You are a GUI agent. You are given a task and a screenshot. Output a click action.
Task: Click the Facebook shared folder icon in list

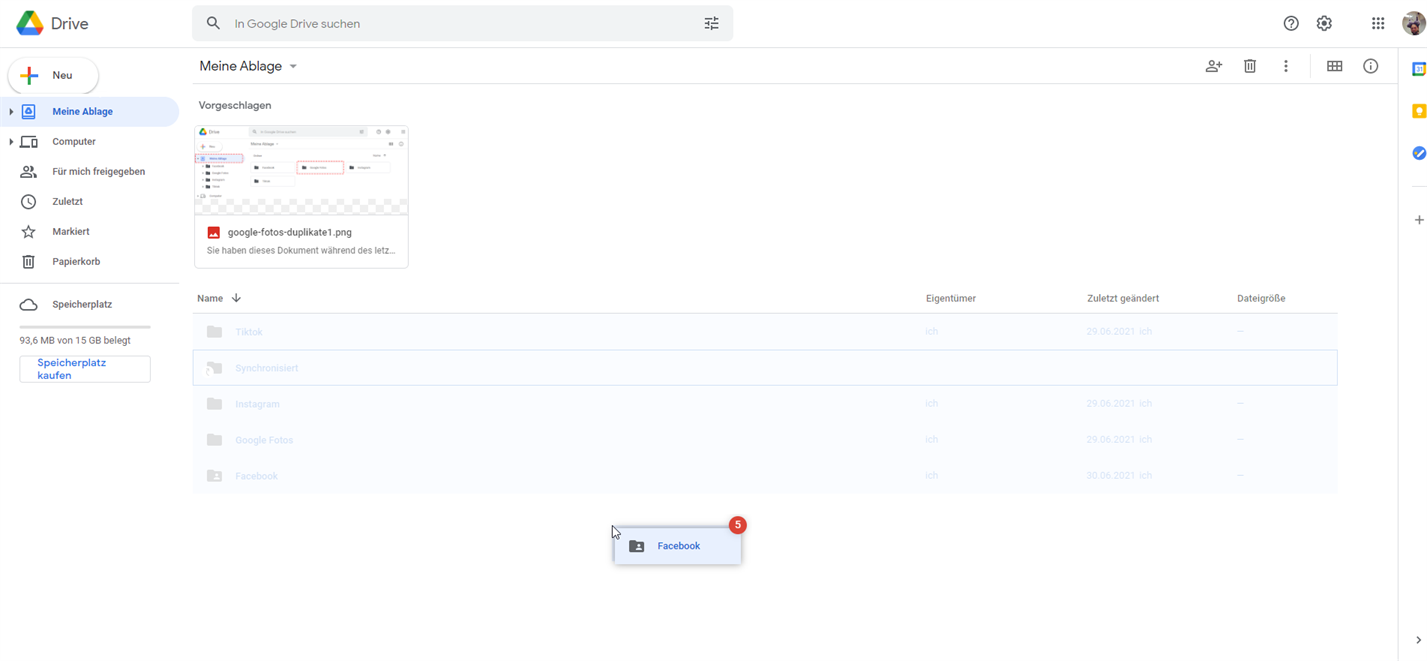tap(214, 476)
